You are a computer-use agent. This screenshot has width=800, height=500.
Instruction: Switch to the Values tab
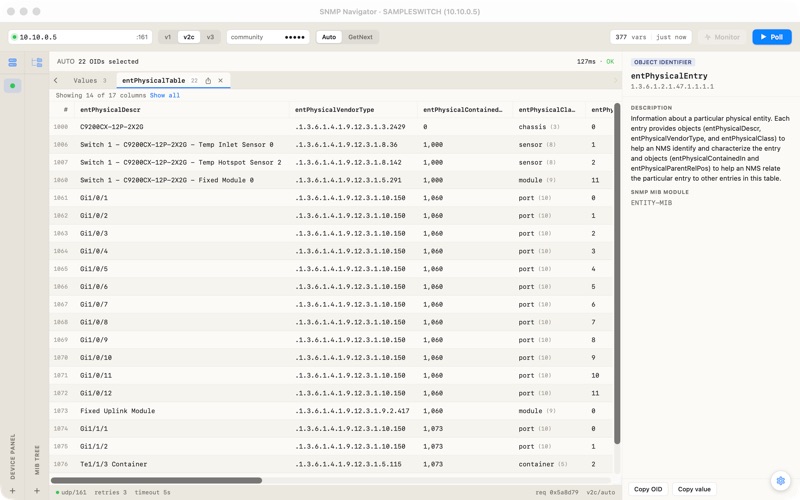pos(89,81)
